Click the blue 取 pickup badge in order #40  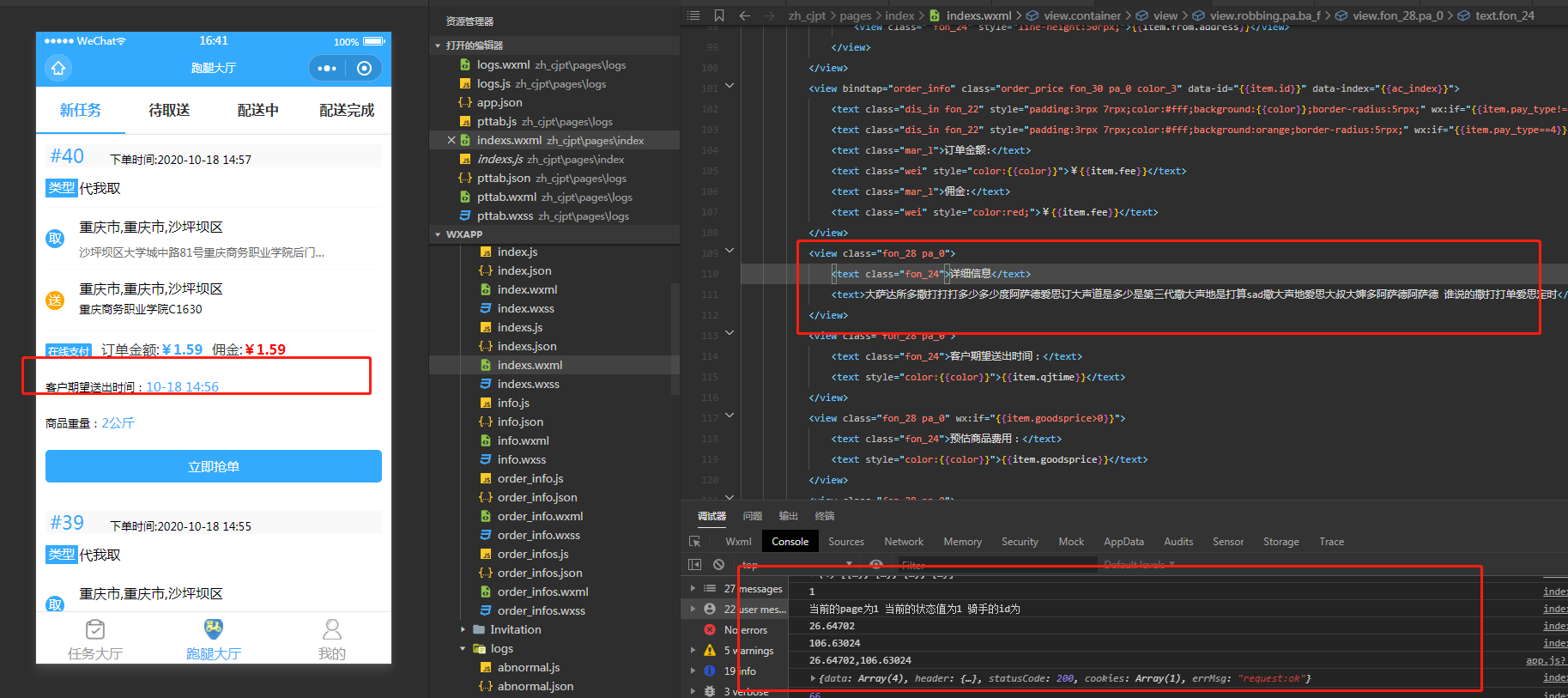click(x=55, y=239)
